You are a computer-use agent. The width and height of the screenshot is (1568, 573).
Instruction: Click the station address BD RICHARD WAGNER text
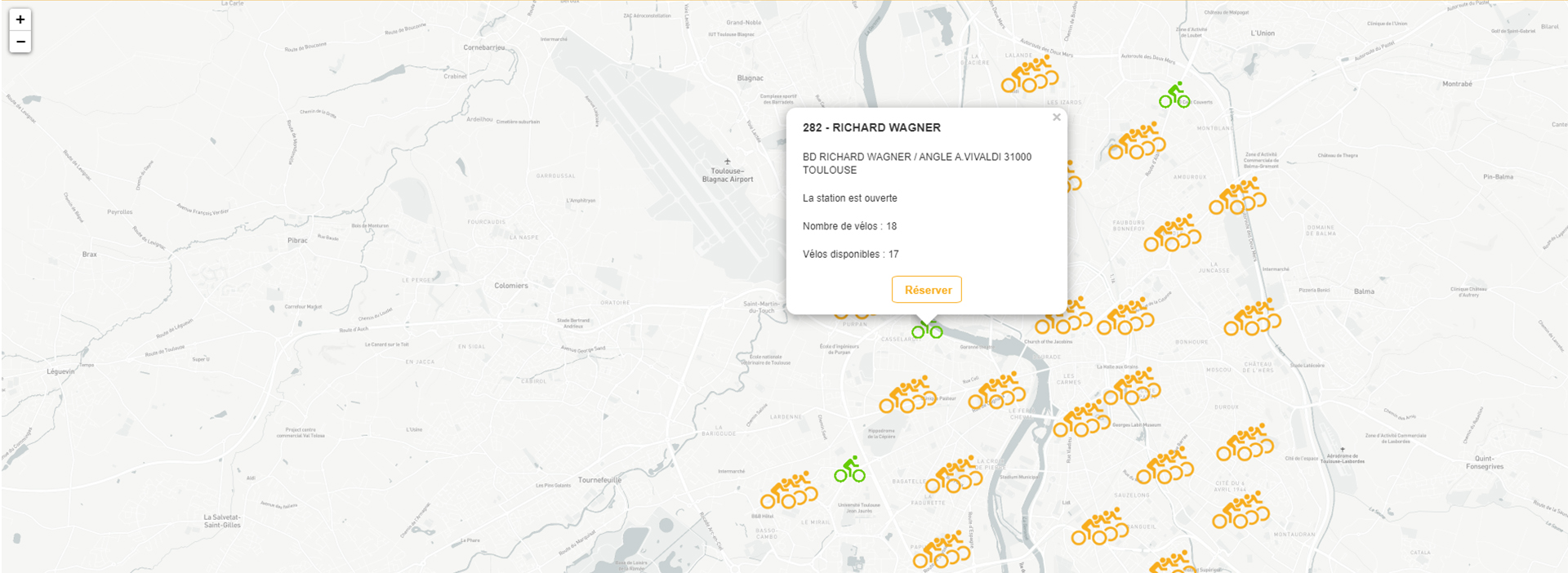[x=917, y=163]
